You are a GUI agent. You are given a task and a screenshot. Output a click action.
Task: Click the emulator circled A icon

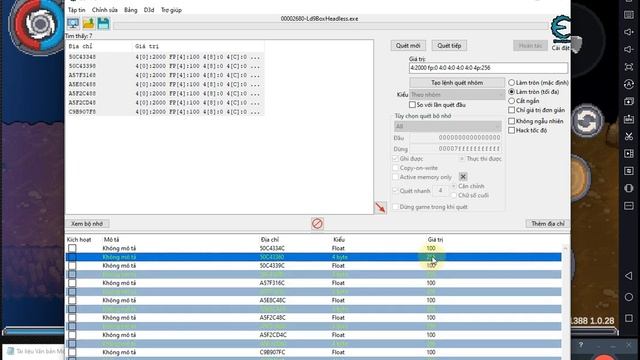[x=629, y=84]
